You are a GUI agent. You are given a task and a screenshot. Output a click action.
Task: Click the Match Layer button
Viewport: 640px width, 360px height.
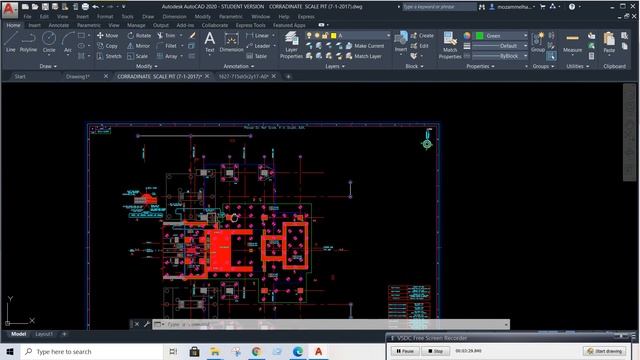pos(364,56)
